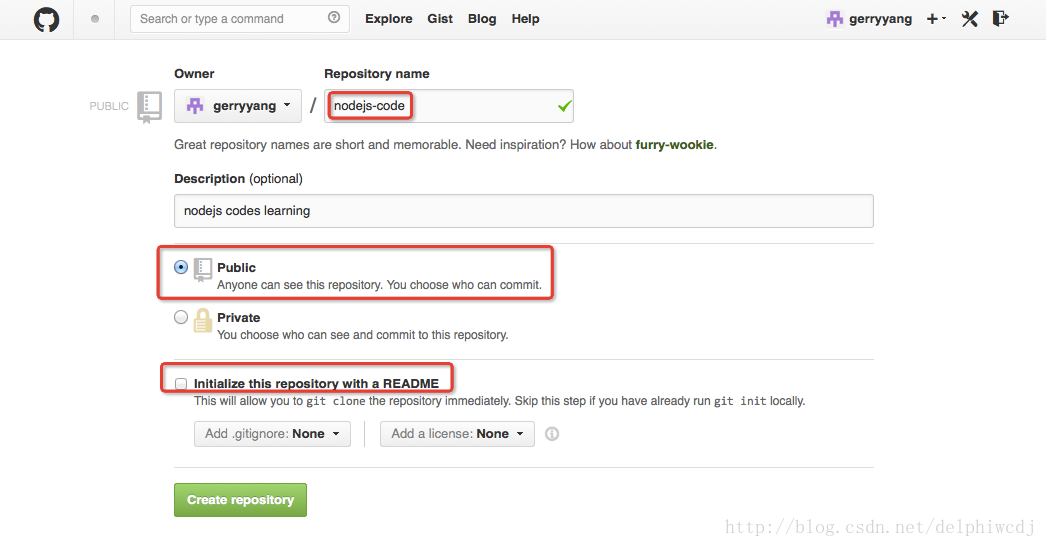Click the license info icon
The width and height of the screenshot is (1046, 547).
coord(552,434)
